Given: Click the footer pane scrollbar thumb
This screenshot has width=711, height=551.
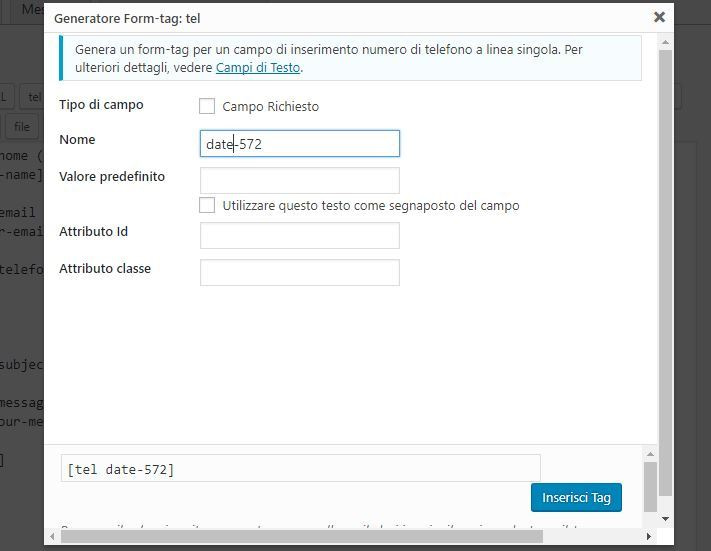Looking at the screenshot, I should point(650,487).
